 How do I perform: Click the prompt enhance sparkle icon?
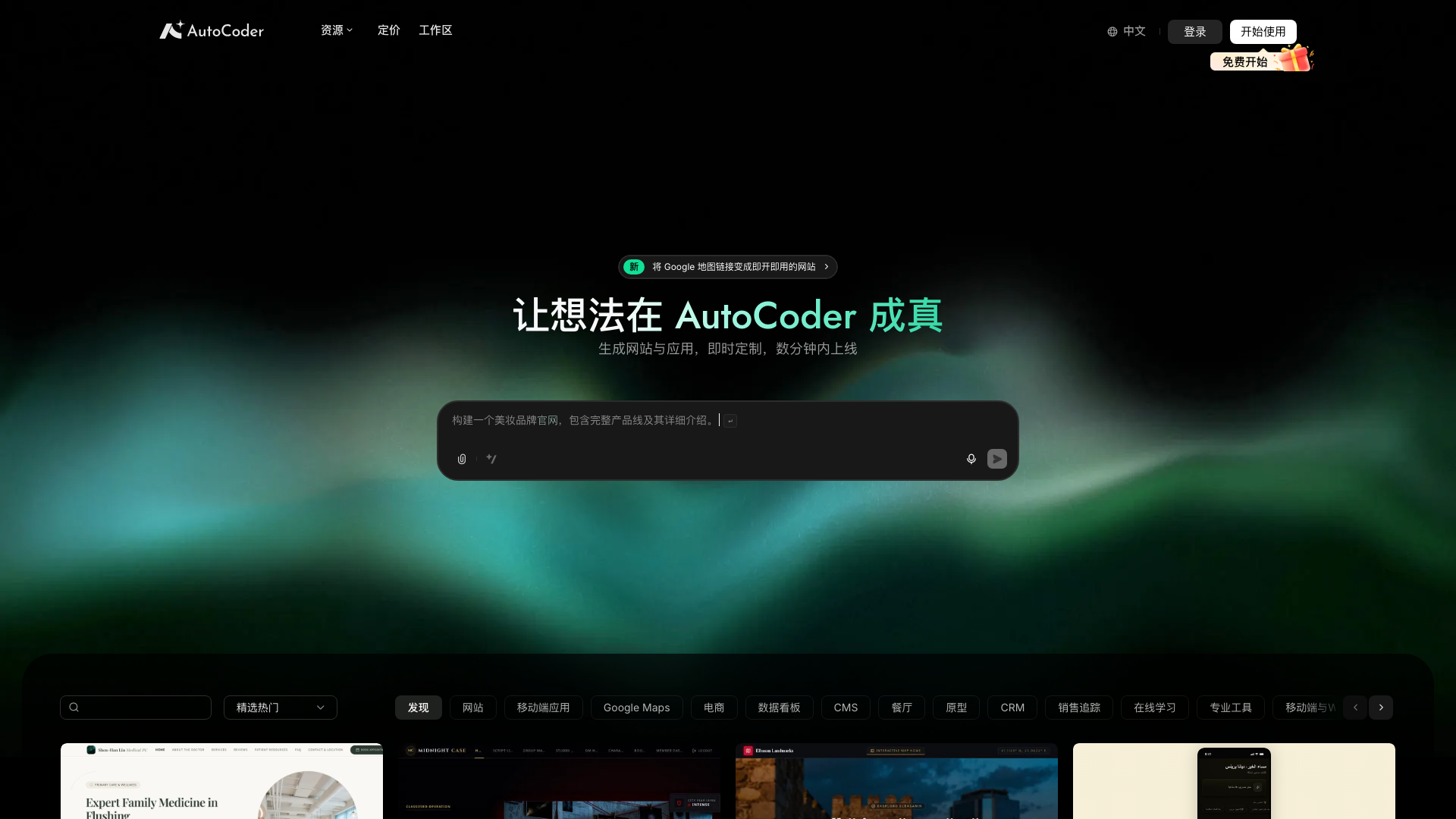491,459
